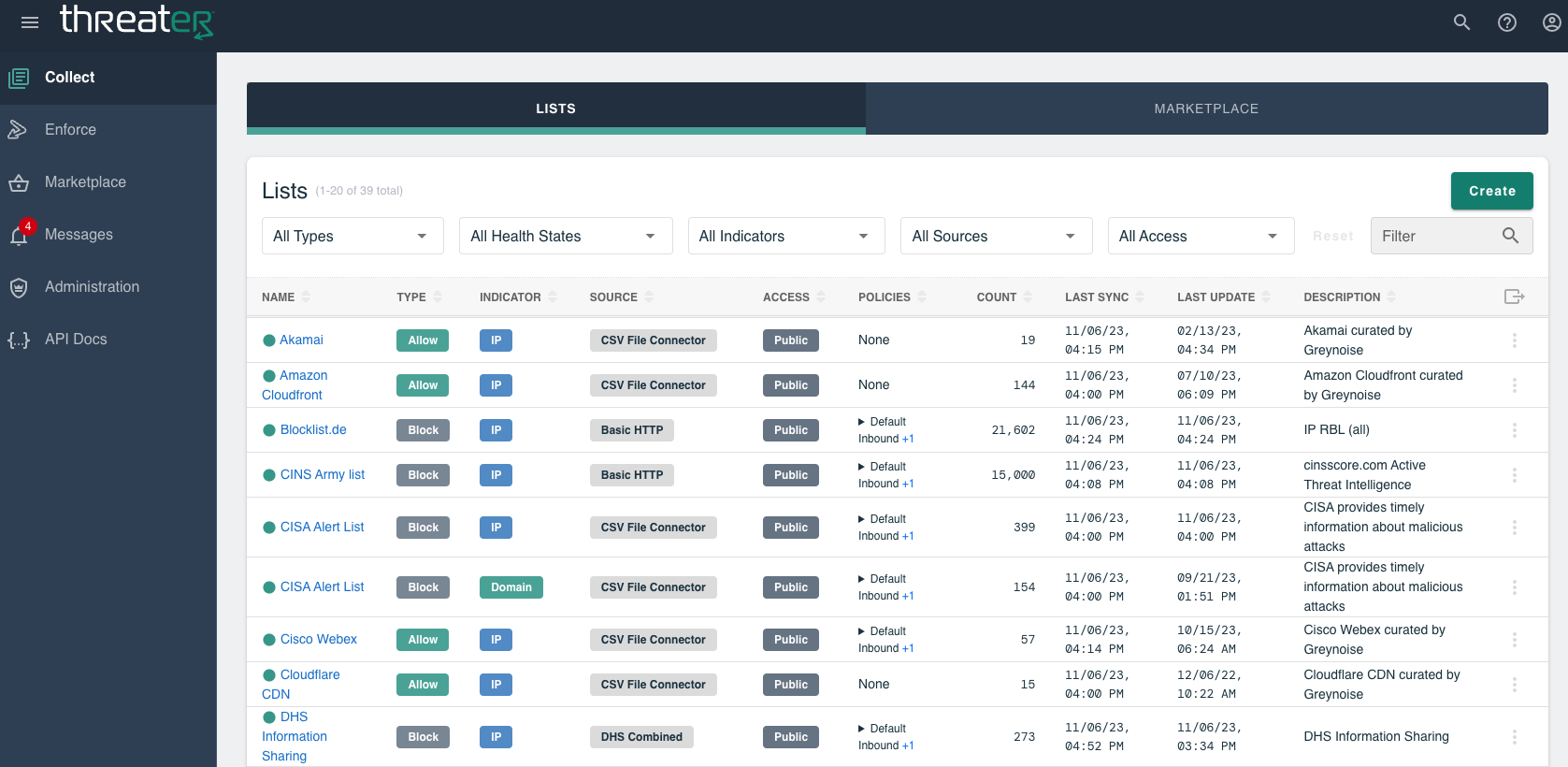Sort by LAST UPDATE column arrows

[1266, 297]
